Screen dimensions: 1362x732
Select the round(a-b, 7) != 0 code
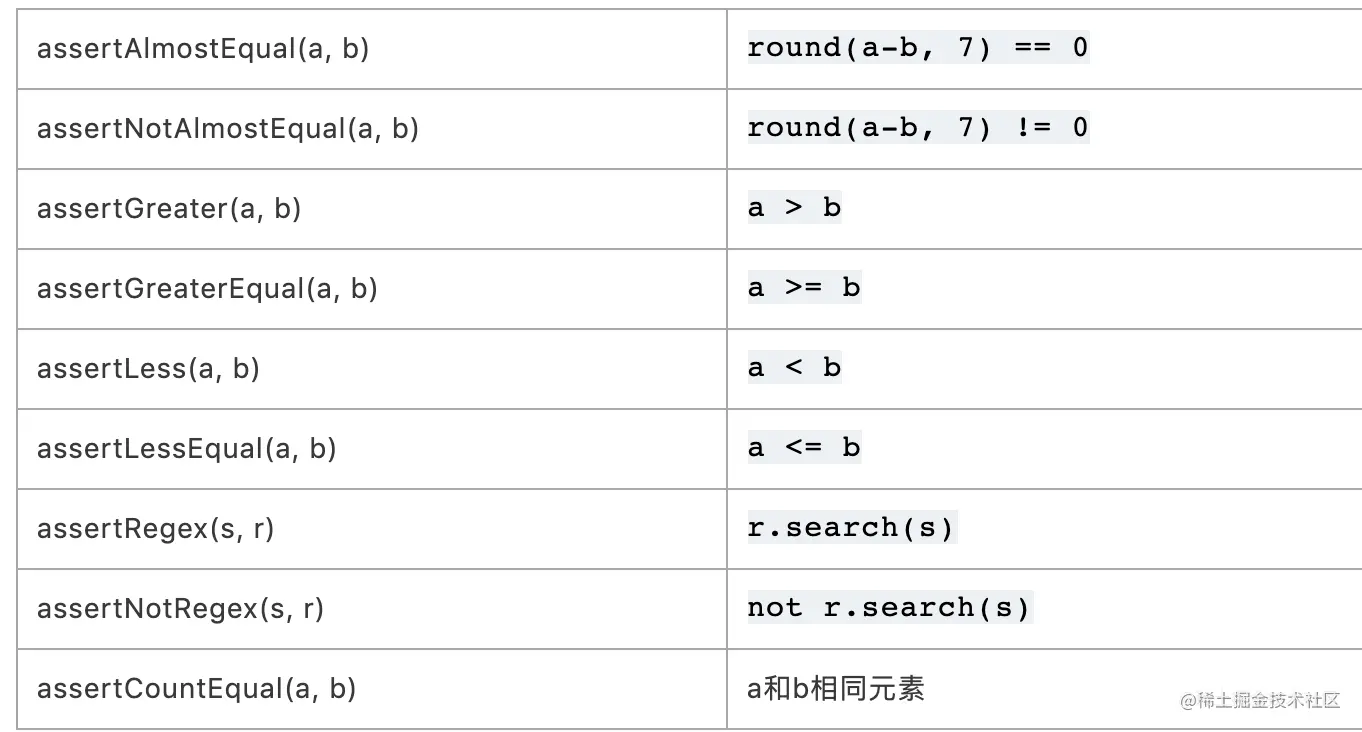[x=917, y=127]
